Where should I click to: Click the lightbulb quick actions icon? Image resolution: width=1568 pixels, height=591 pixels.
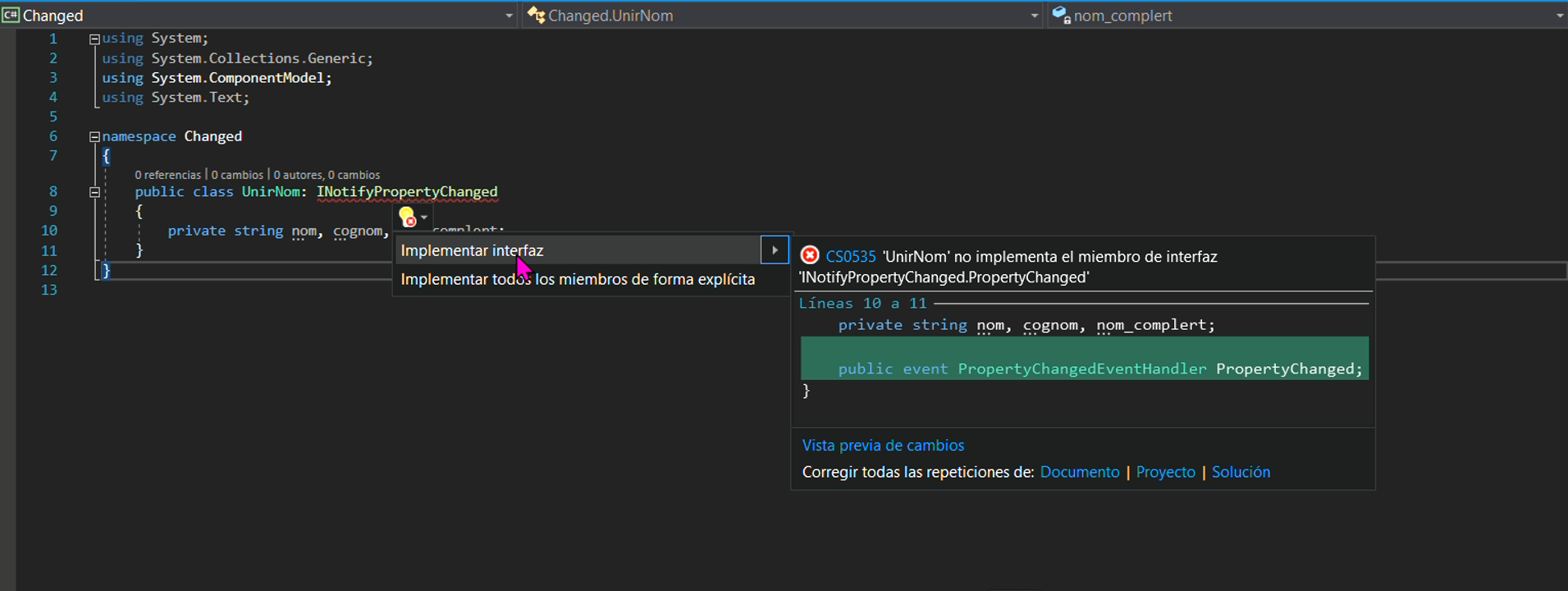[x=407, y=217]
